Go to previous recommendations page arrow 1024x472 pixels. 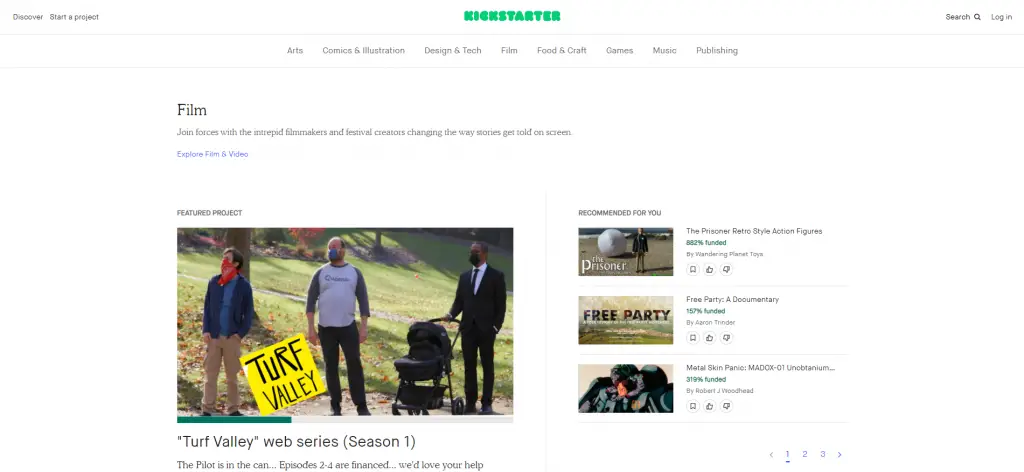point(771,454)
